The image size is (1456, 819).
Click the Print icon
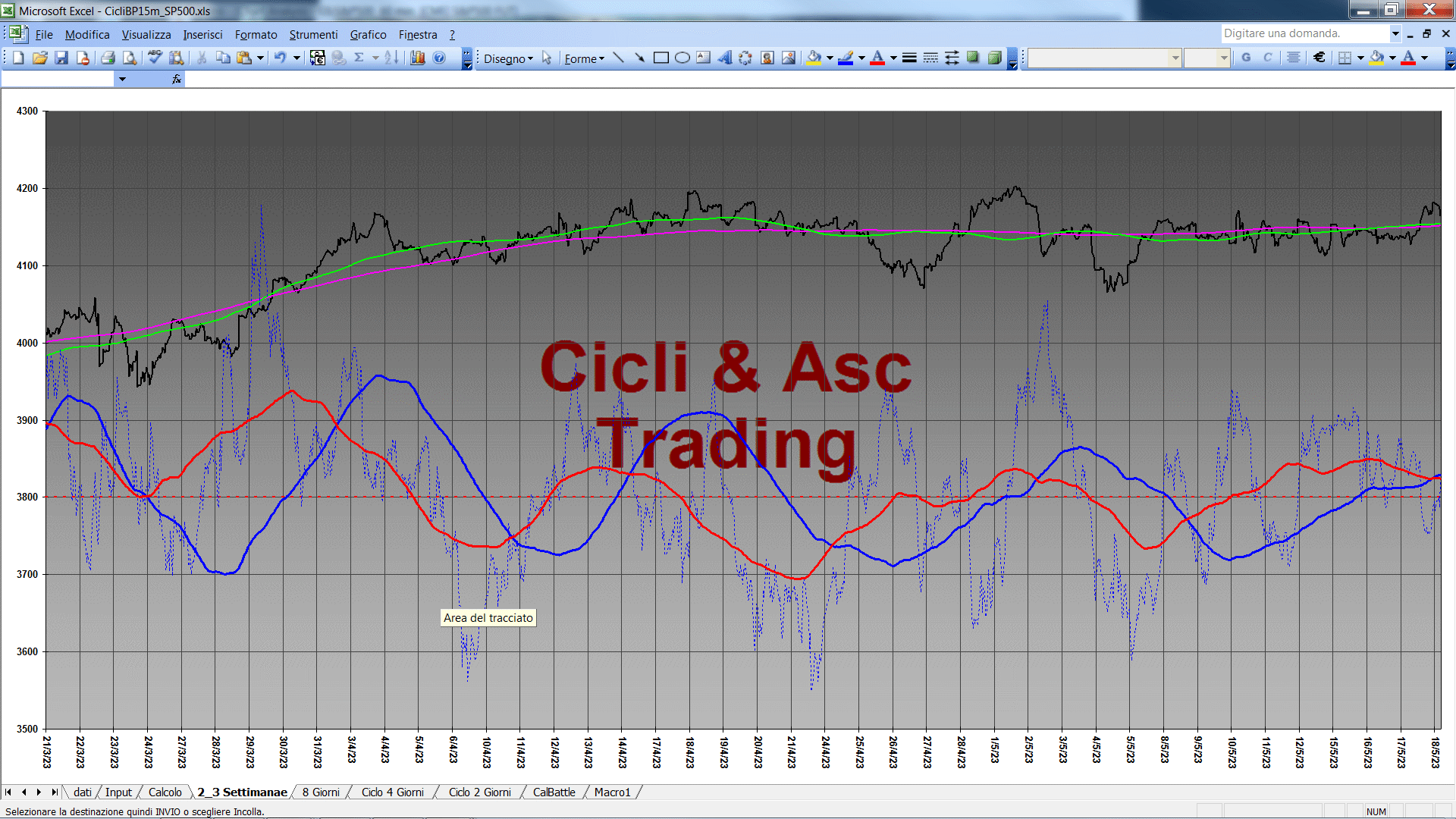108,58
